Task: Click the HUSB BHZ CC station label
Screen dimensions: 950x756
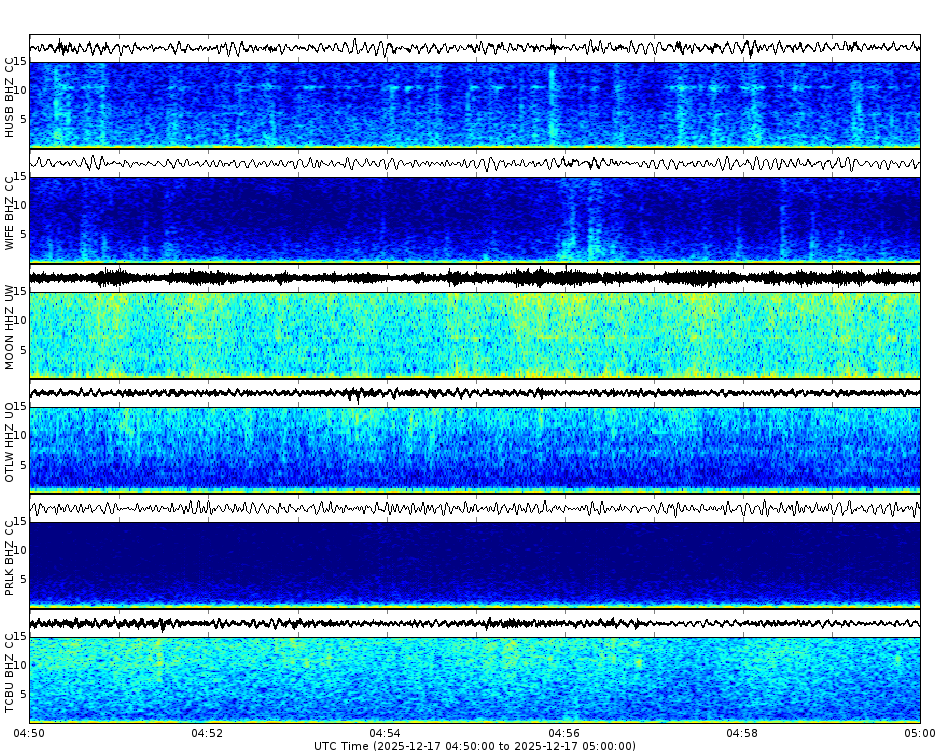Action: (x=11, y=95)
